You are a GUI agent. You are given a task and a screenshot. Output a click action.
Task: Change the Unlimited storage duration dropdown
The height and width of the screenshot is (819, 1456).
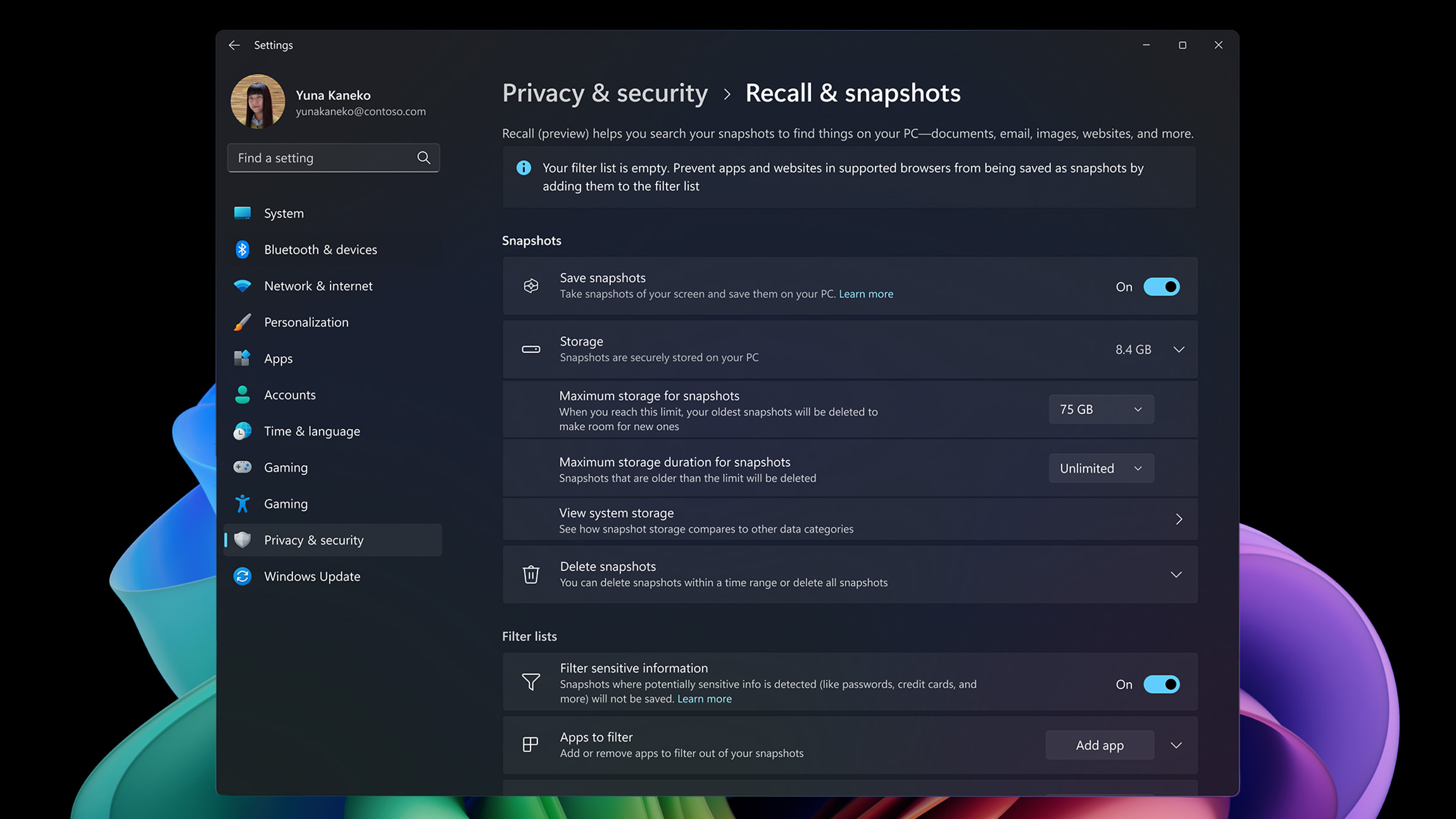pyautogui.click(x=1100, y=468)
